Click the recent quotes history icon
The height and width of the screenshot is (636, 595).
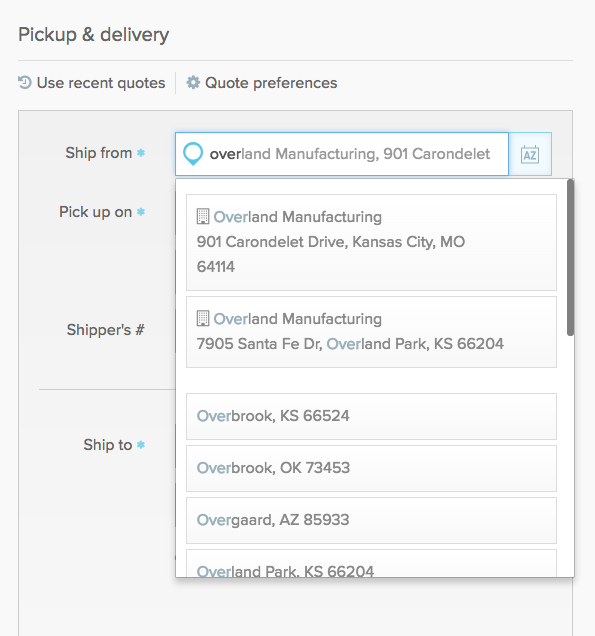tap(25, 82)
